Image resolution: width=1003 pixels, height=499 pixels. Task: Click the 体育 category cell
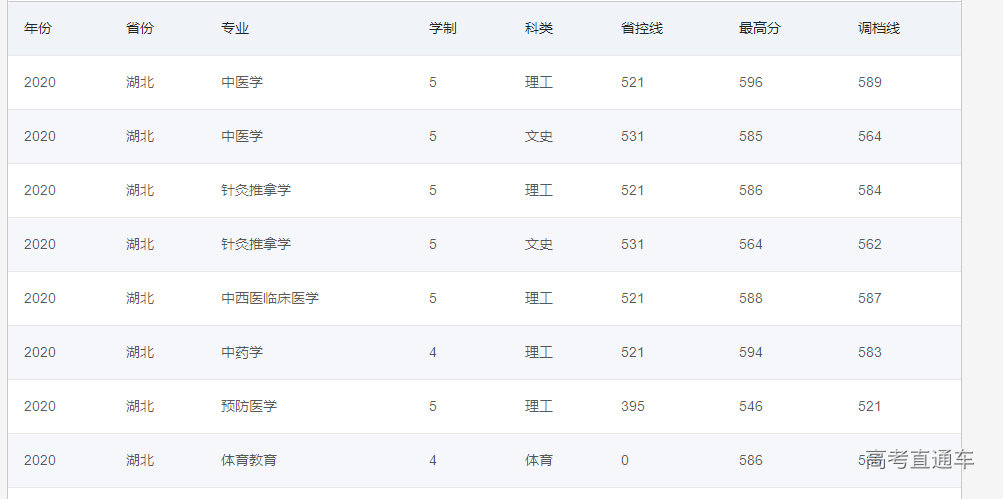539,460
